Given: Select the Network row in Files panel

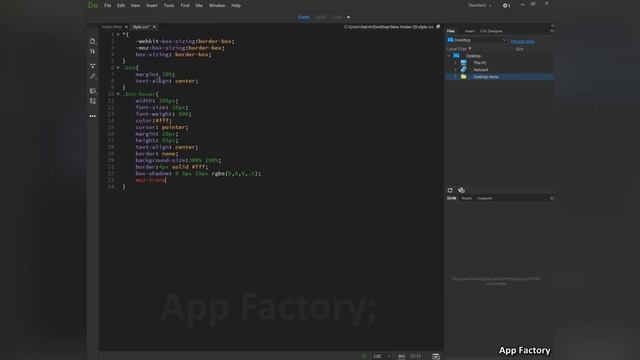Looking at the screenshot, I should click(x=500, y=70).
